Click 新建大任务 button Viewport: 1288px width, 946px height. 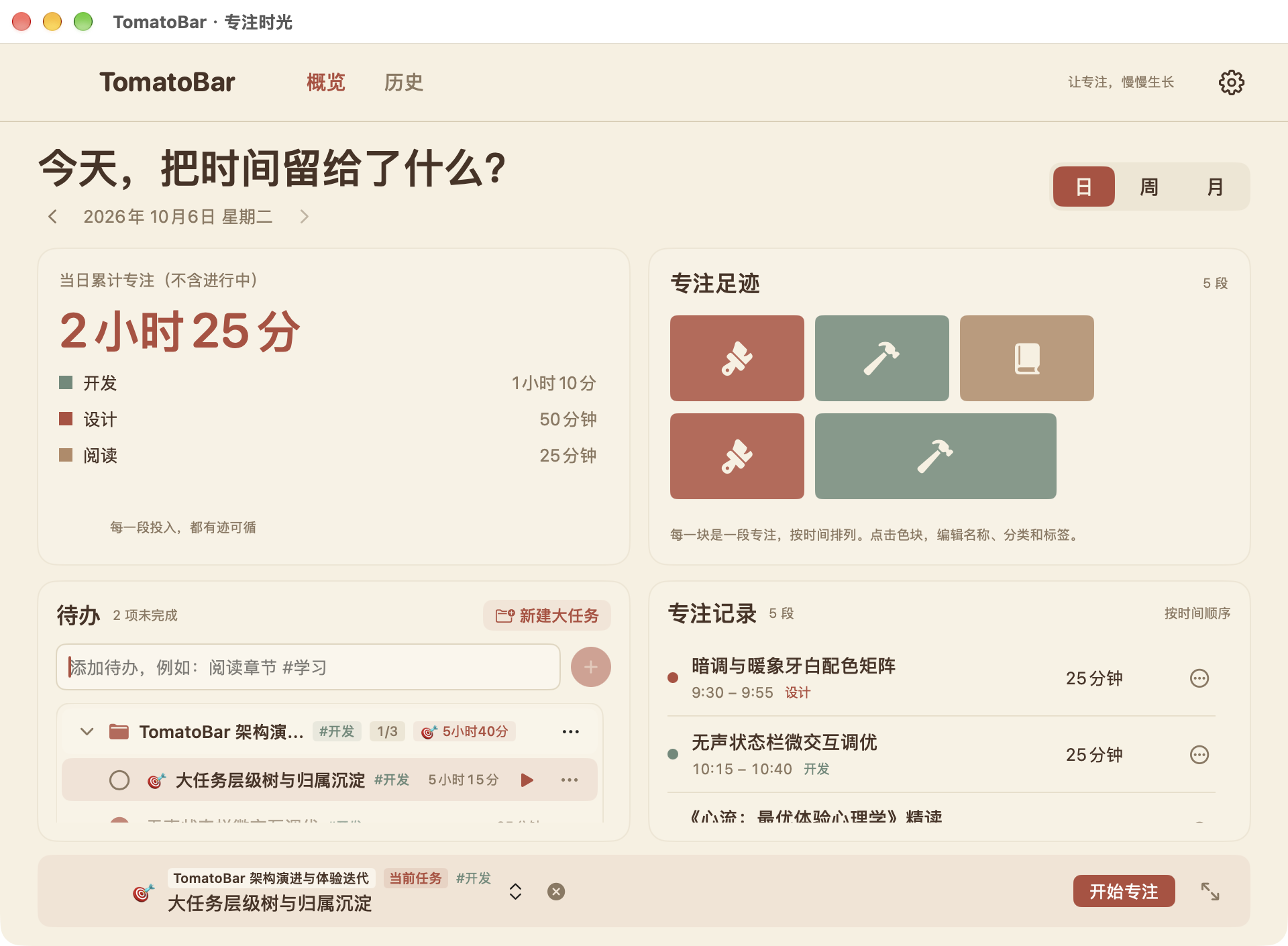point(547,615)
